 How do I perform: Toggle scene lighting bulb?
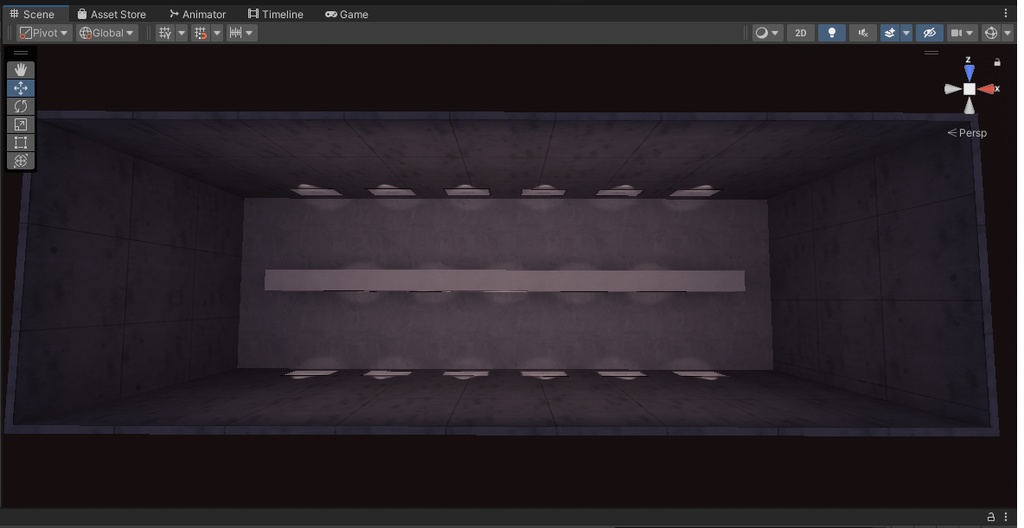point(832,33)
